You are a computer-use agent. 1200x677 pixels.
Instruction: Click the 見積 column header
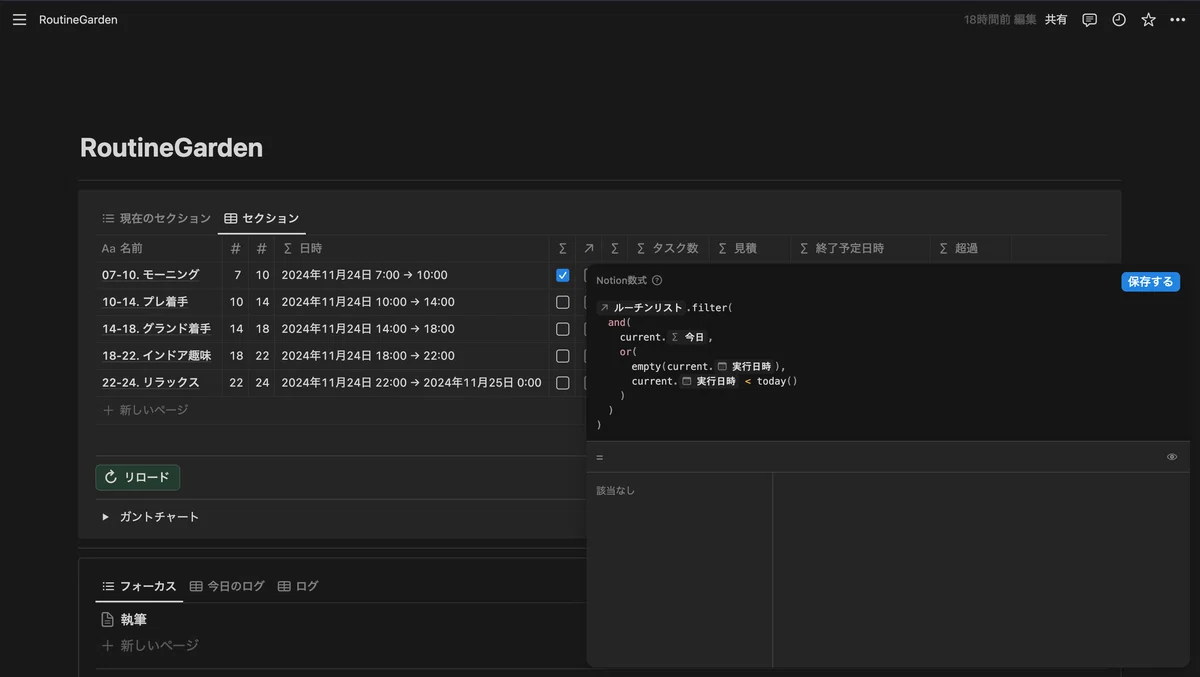750,248
